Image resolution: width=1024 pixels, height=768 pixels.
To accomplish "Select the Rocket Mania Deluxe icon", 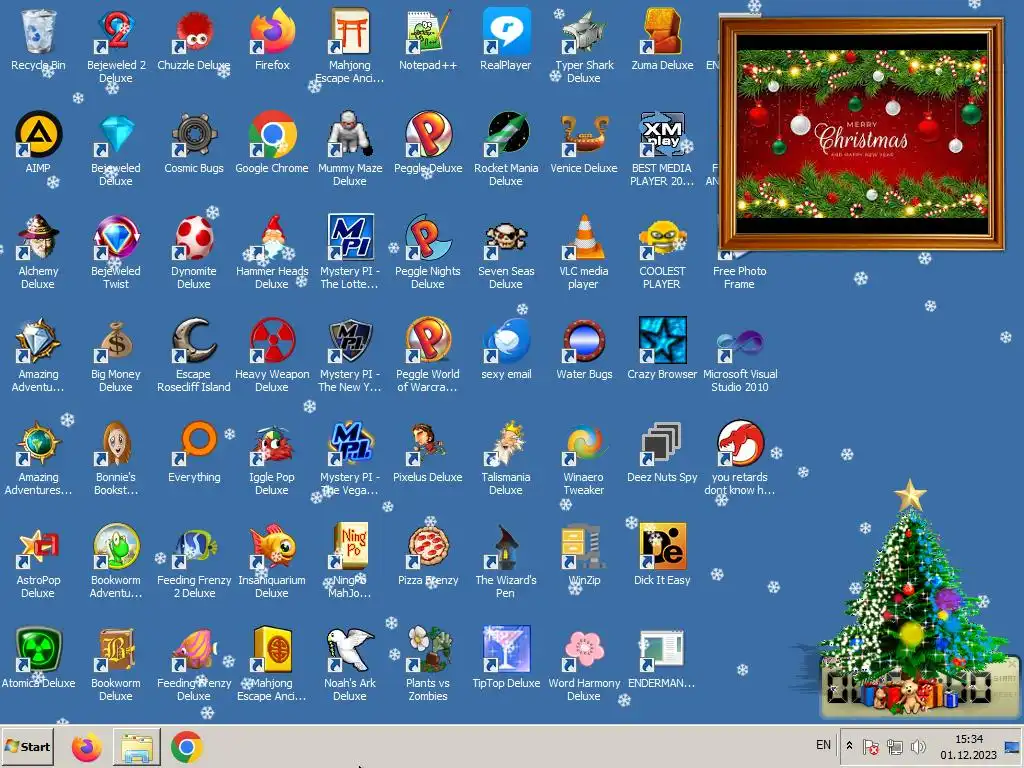I will coord(505,135).
